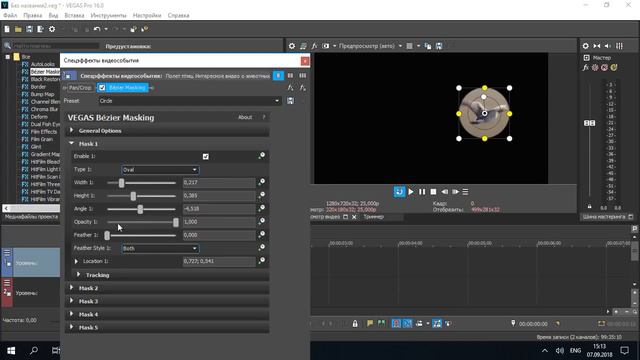Screen dimensions: 640x360
Task: Open preview properties gear icon
Action: click(x=292, y=46)
